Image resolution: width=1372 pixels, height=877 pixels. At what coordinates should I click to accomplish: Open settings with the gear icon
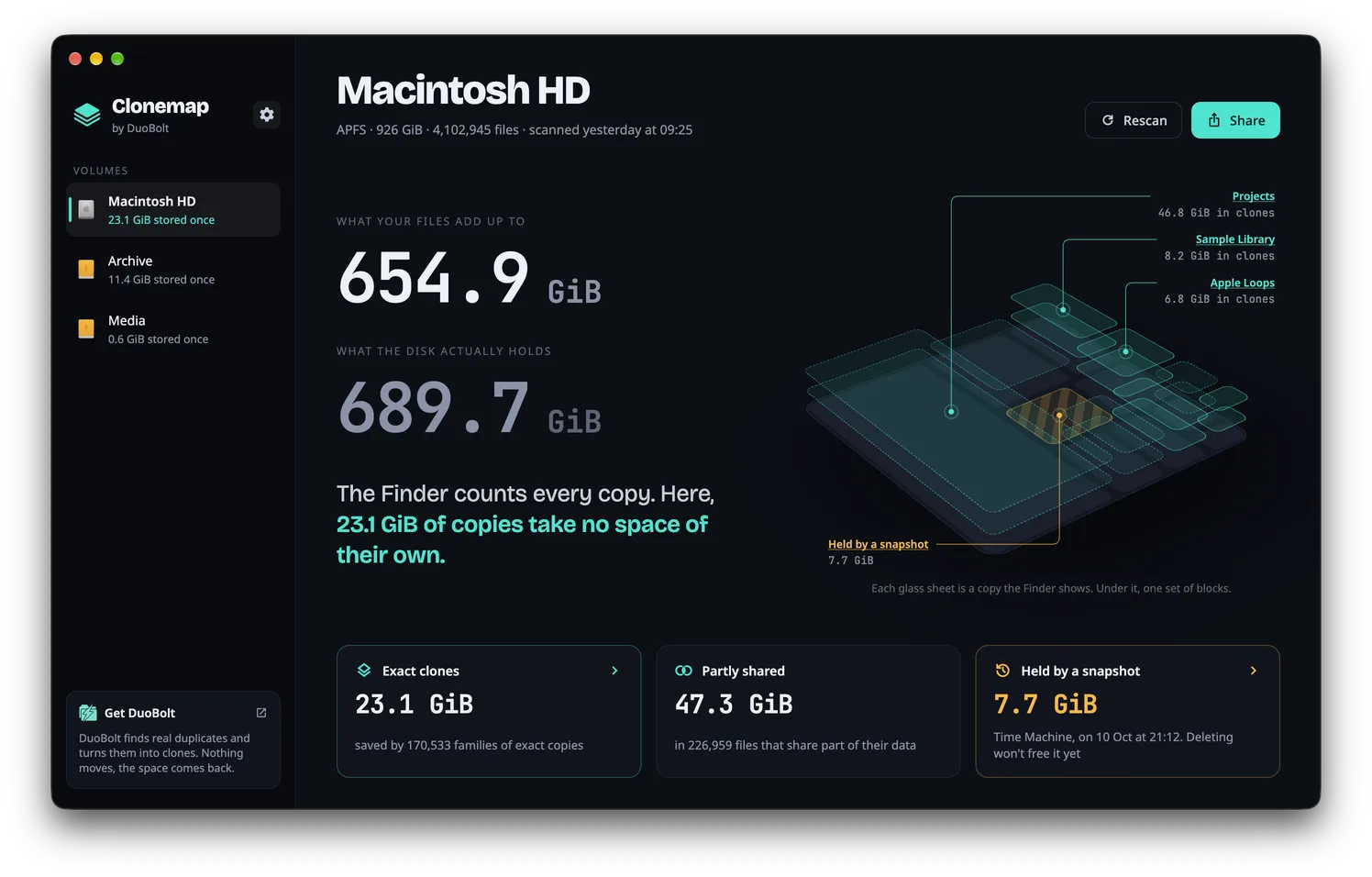(267, 115)
